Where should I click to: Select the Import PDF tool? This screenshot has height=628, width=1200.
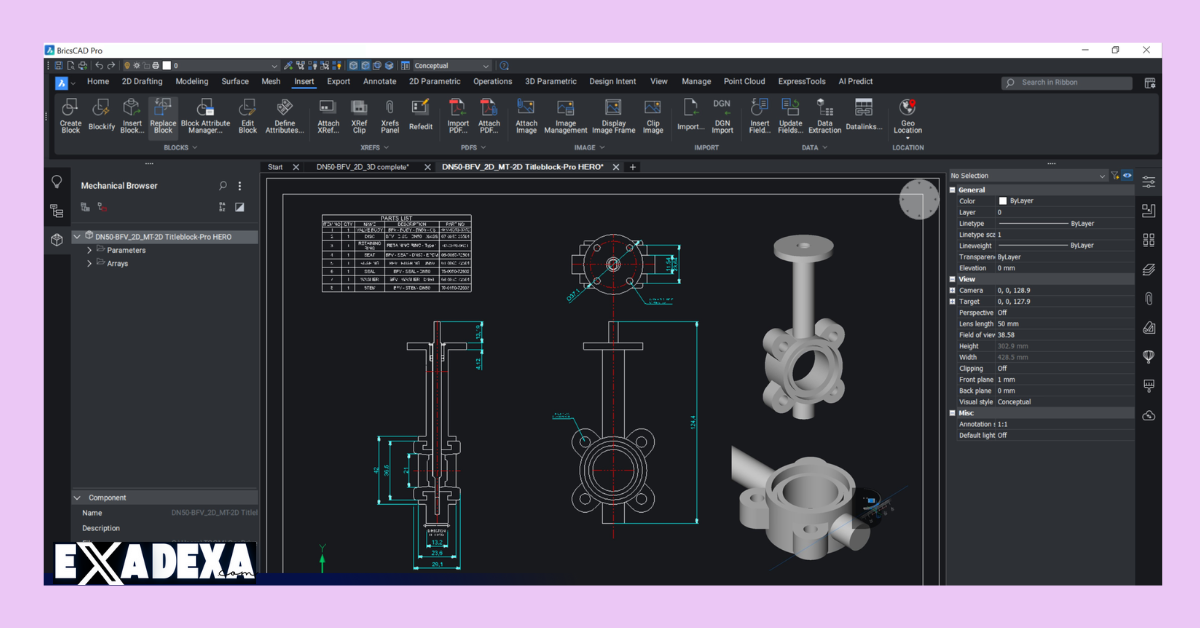457,115
